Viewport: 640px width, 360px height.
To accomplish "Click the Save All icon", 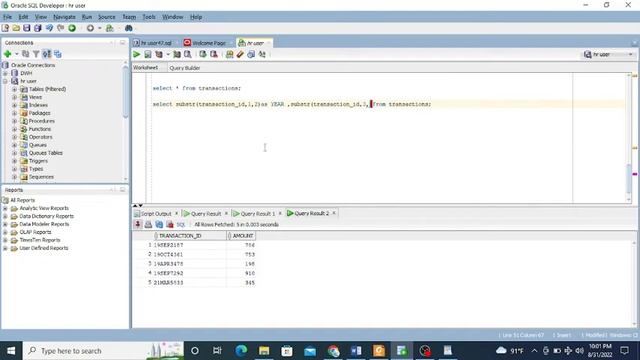I will click(38, 28).
